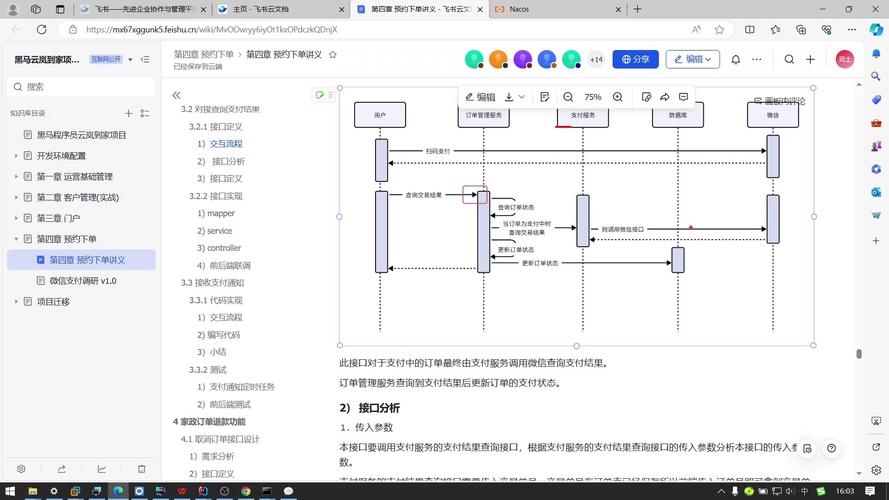
Task: Click the sidebar statistics chart icon
Action: (x=101, y=469)
